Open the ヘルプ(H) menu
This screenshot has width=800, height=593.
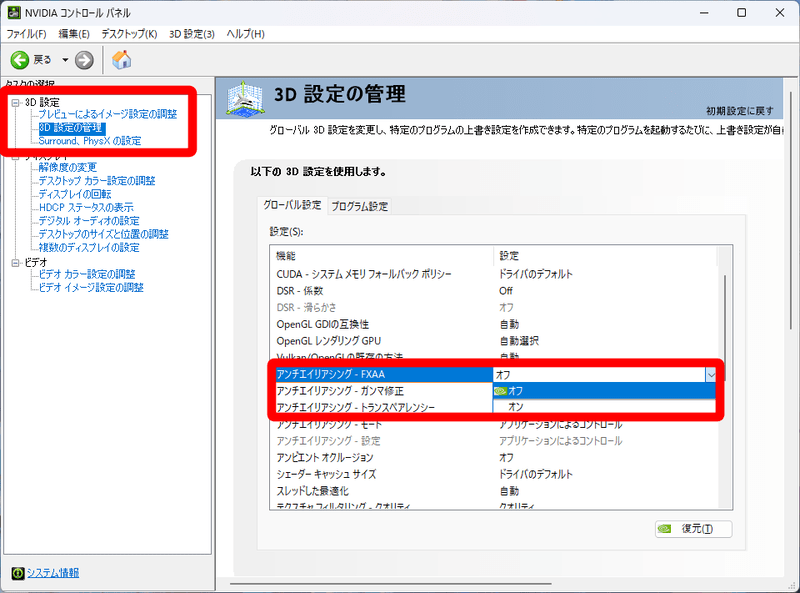pyautogui.click(x=245, y=34)
